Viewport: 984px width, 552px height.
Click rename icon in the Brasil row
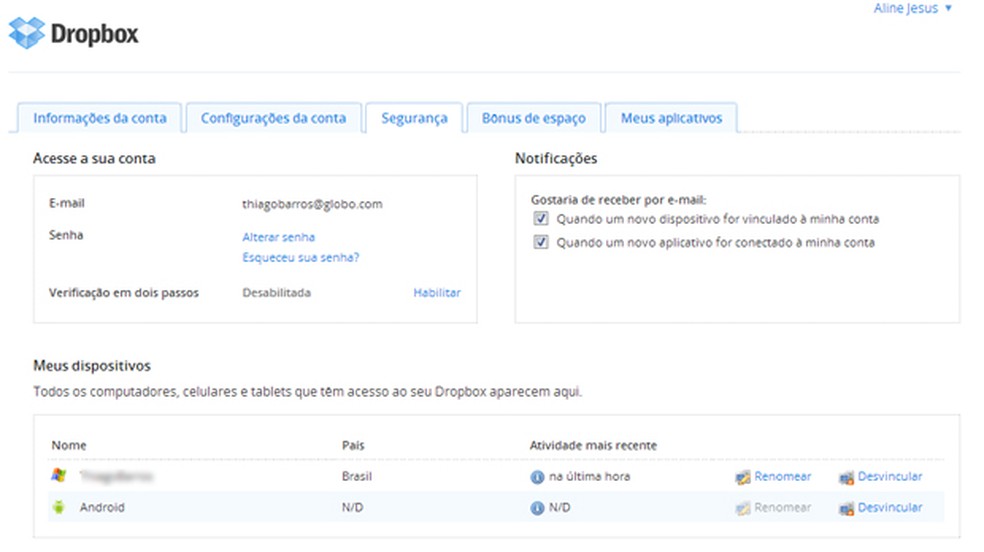(743, 477)
